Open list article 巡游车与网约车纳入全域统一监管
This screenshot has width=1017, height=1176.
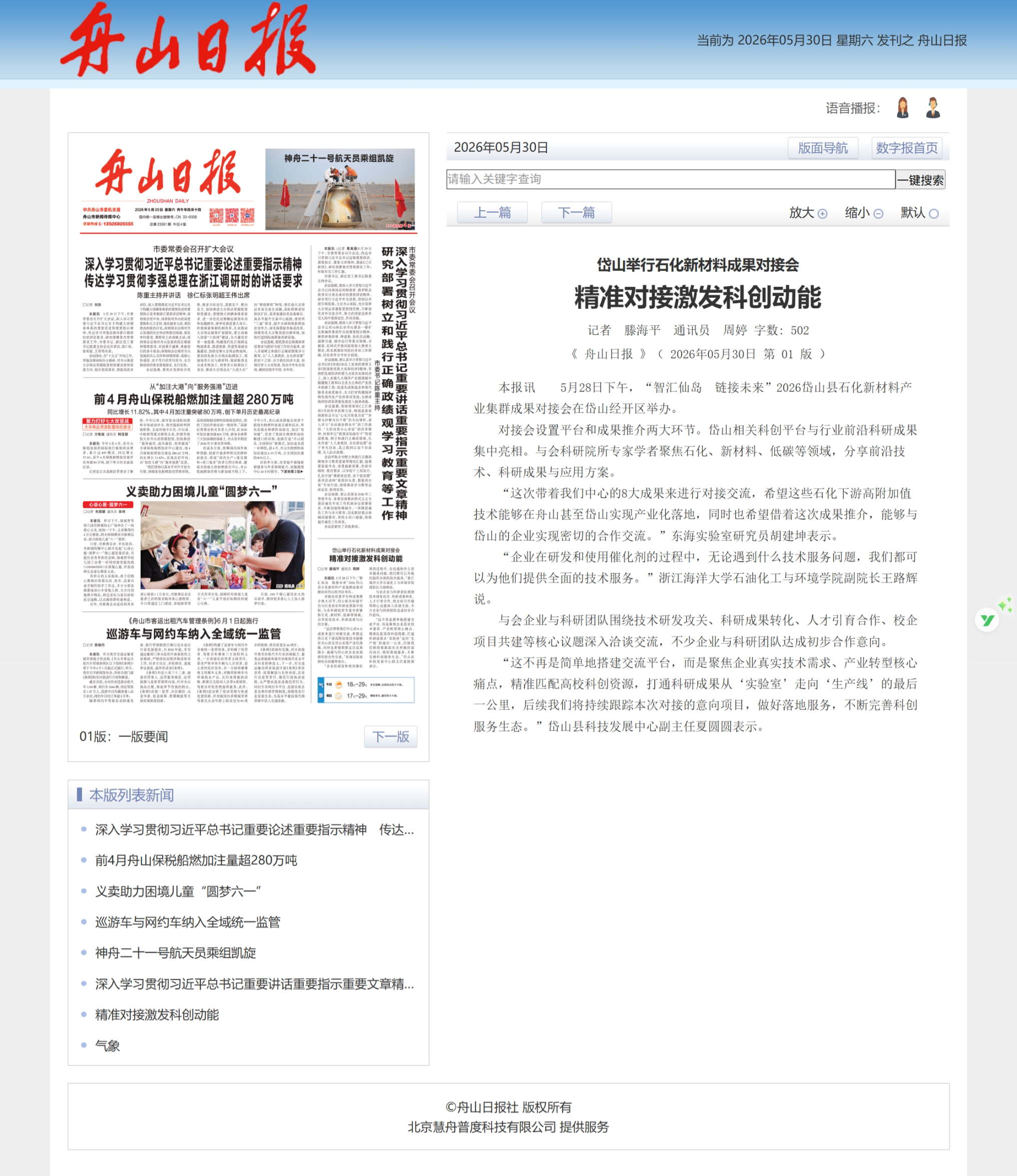188,922
